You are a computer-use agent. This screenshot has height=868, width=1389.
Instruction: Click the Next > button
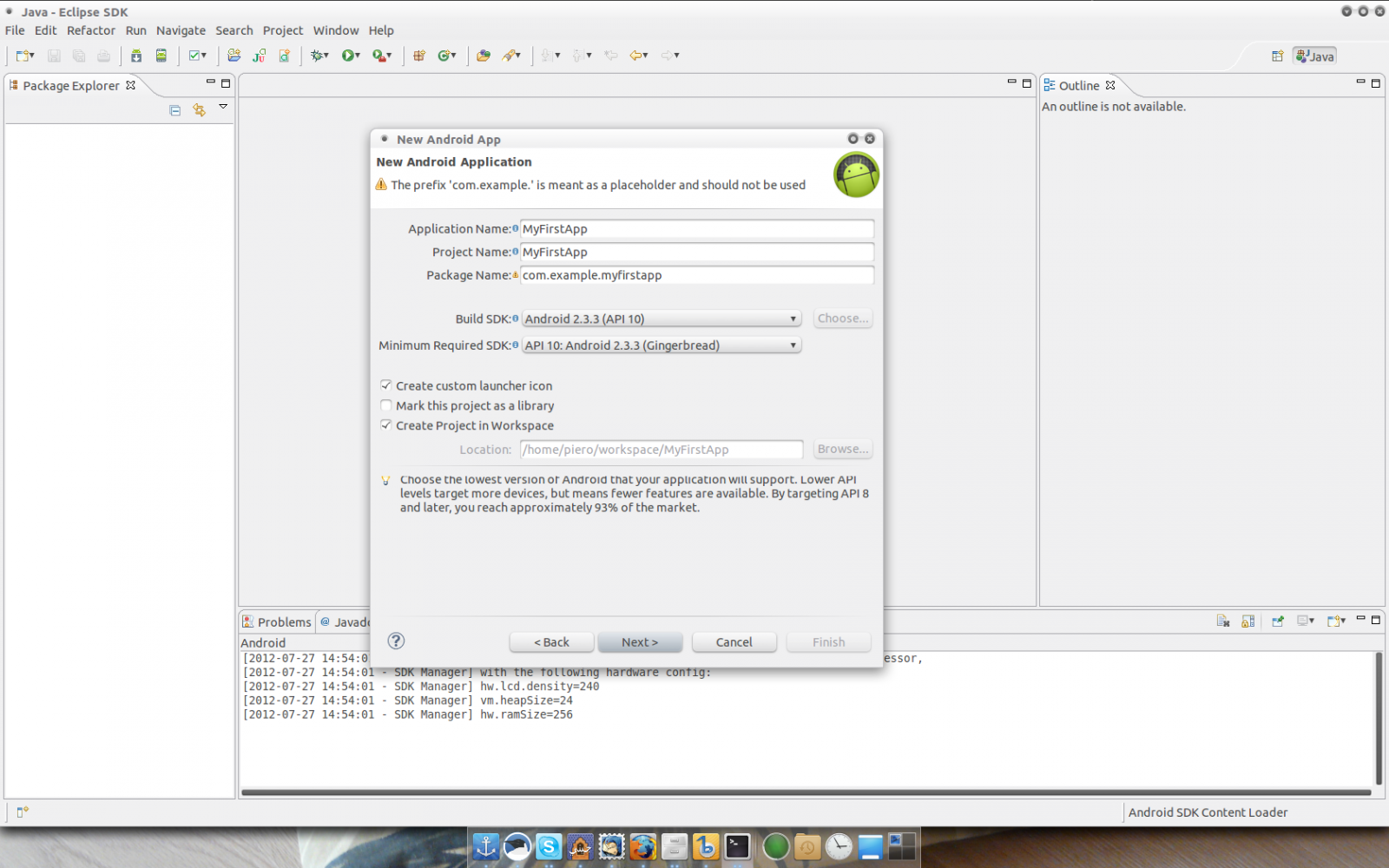click(640, 642)
